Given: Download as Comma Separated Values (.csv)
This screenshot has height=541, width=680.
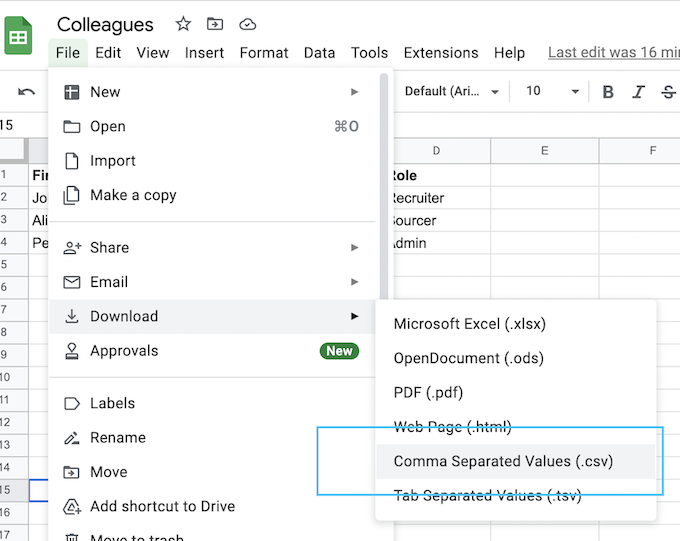Looking at the screenshot, I should [516, 461].
